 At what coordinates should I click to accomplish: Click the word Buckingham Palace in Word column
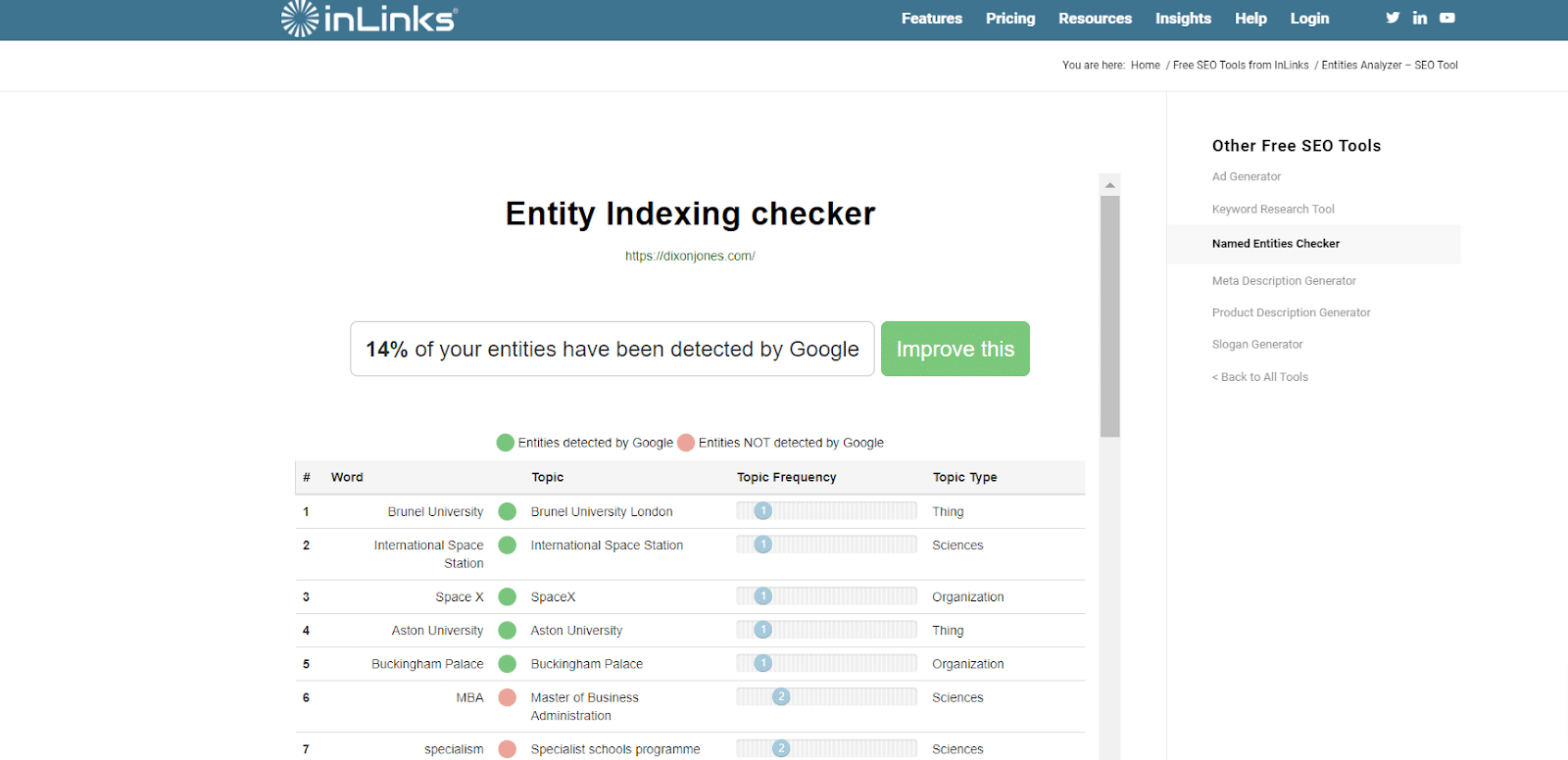coord(427,664)
